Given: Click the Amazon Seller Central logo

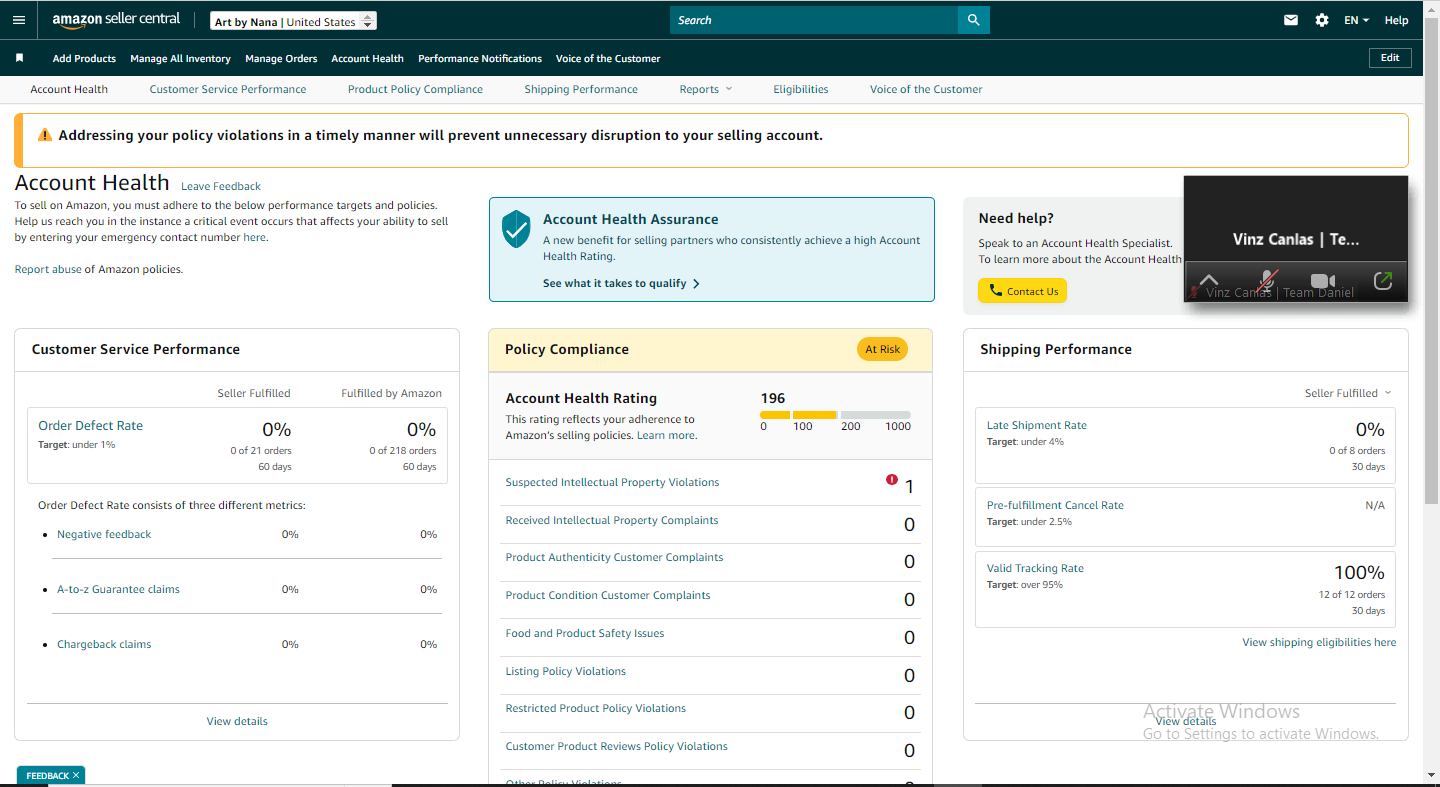Looking at the screenshot, I should (x=116, y=20).
